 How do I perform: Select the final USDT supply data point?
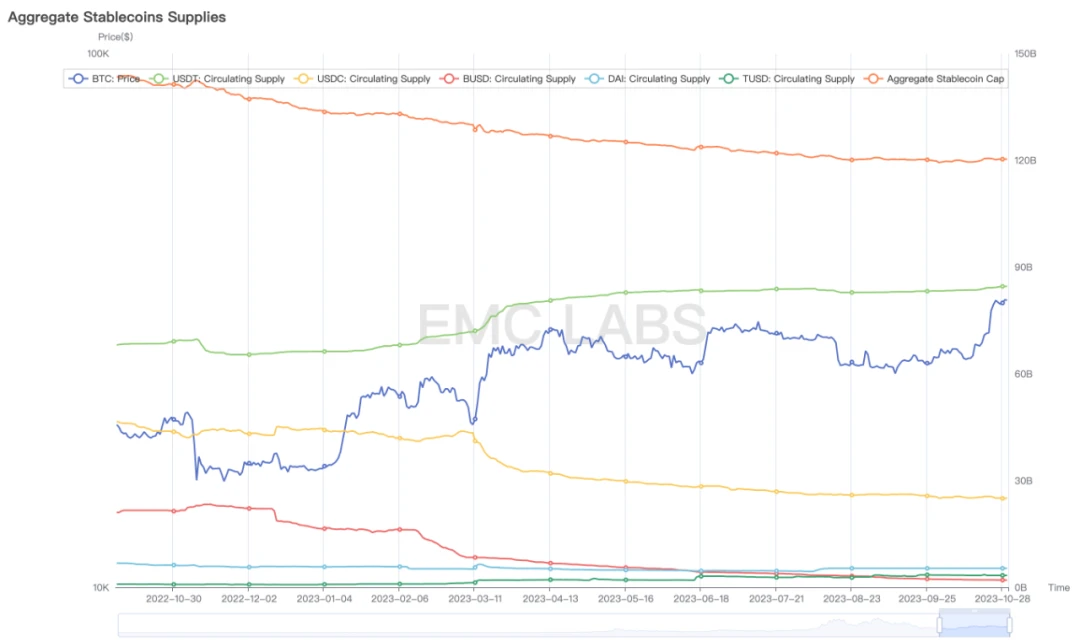(1003, 286)
